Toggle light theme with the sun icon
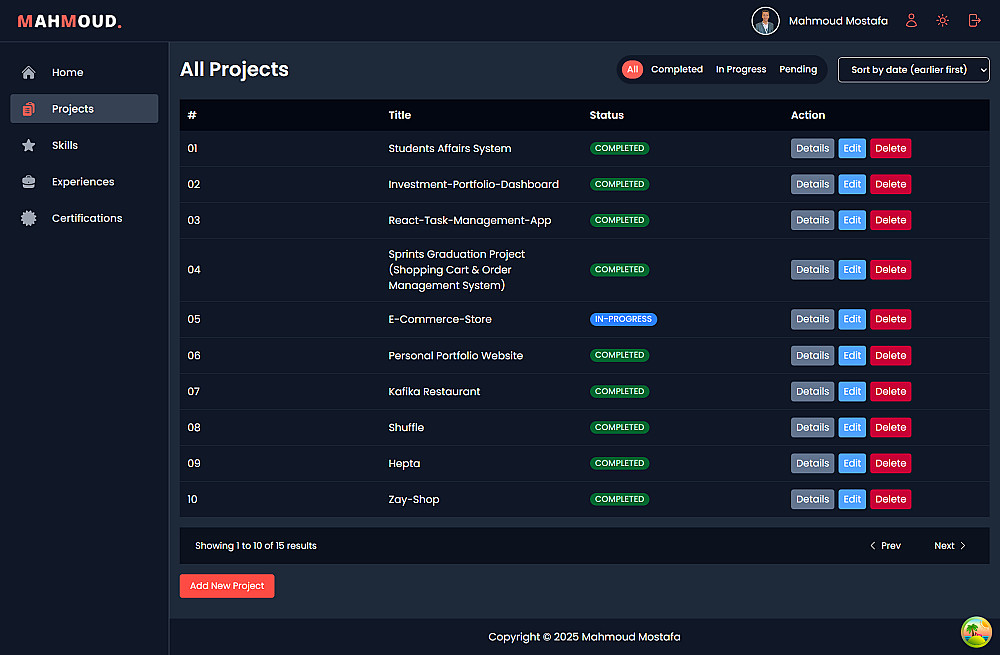 [x=943, y=21]
